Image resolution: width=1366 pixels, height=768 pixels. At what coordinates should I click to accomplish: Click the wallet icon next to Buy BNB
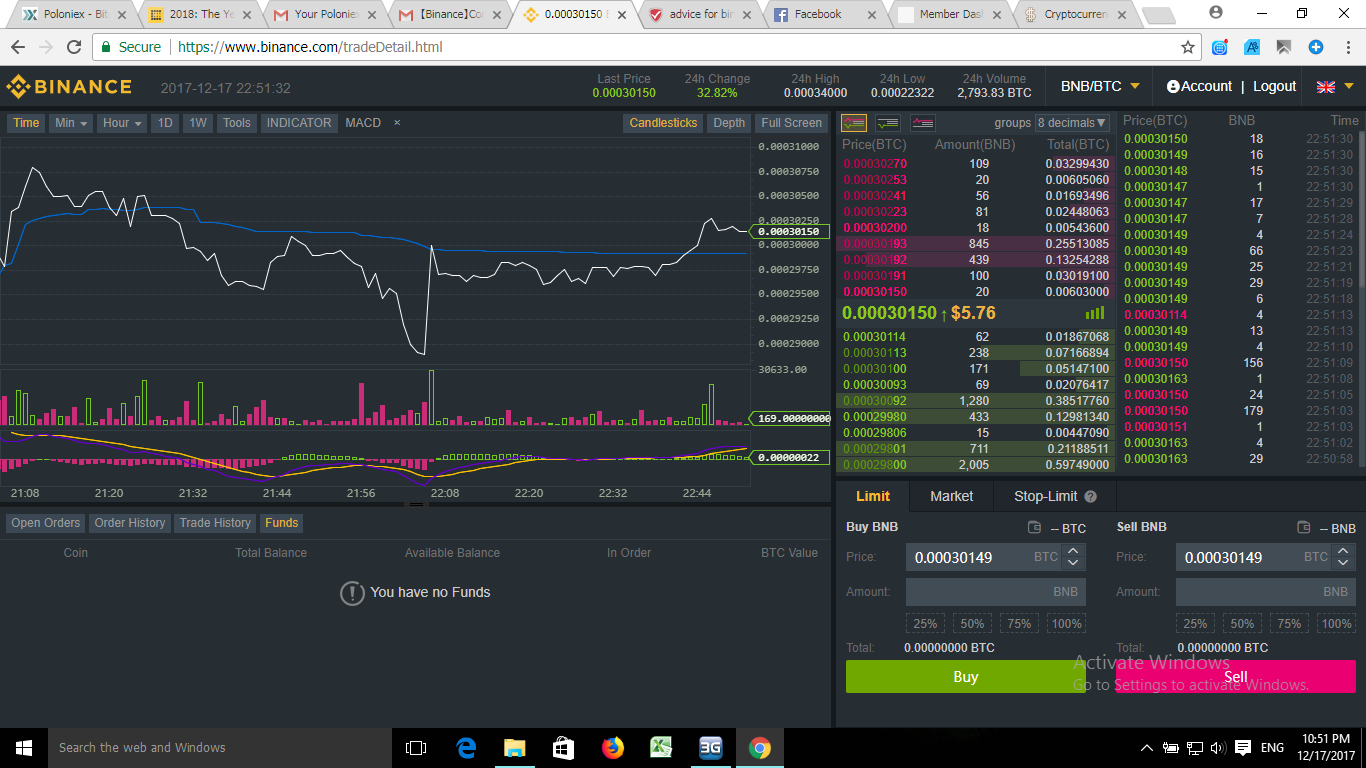(x=1035, y=527)
